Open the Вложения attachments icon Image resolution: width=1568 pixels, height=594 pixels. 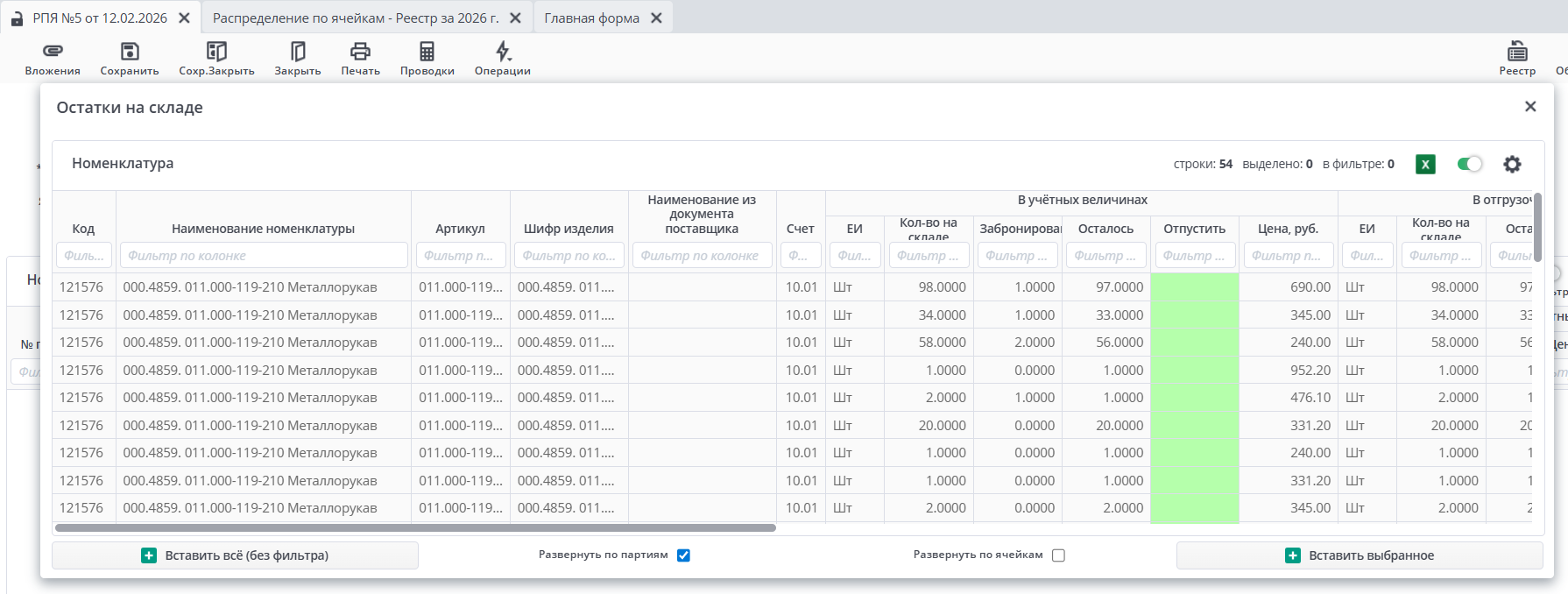point(53,53)
